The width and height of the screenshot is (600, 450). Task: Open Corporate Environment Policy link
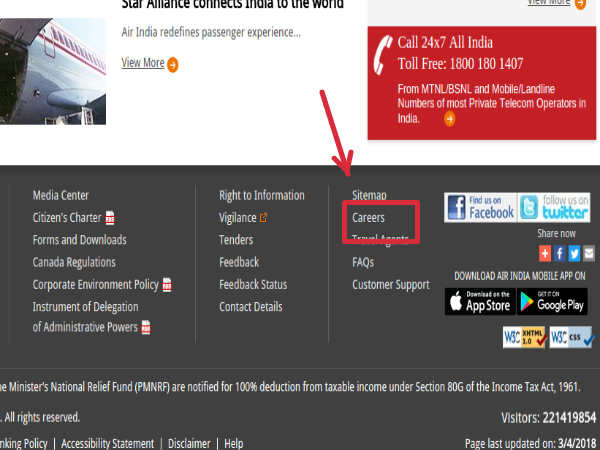click(96, 285)
